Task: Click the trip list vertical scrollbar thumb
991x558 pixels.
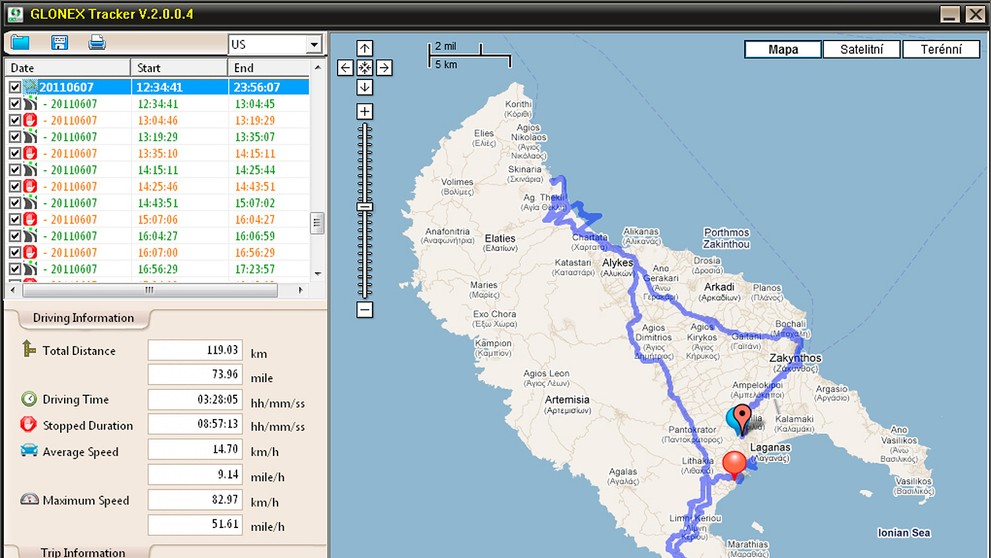Action: click(317, 222)
